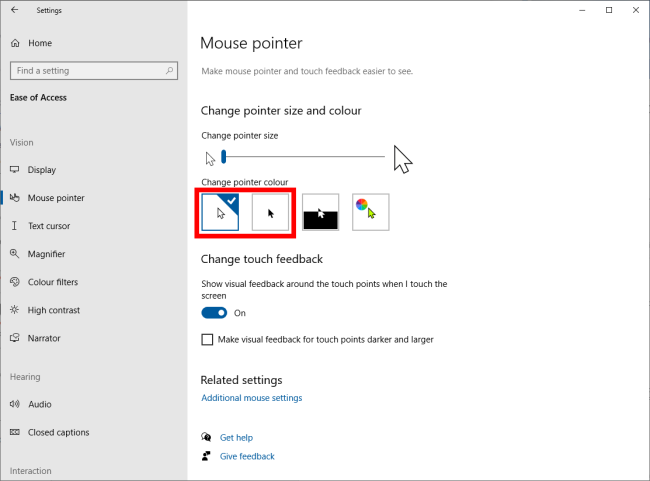Pick the custom colour pointer option
Screen dimensions: 650x481
tap(371, 212)
